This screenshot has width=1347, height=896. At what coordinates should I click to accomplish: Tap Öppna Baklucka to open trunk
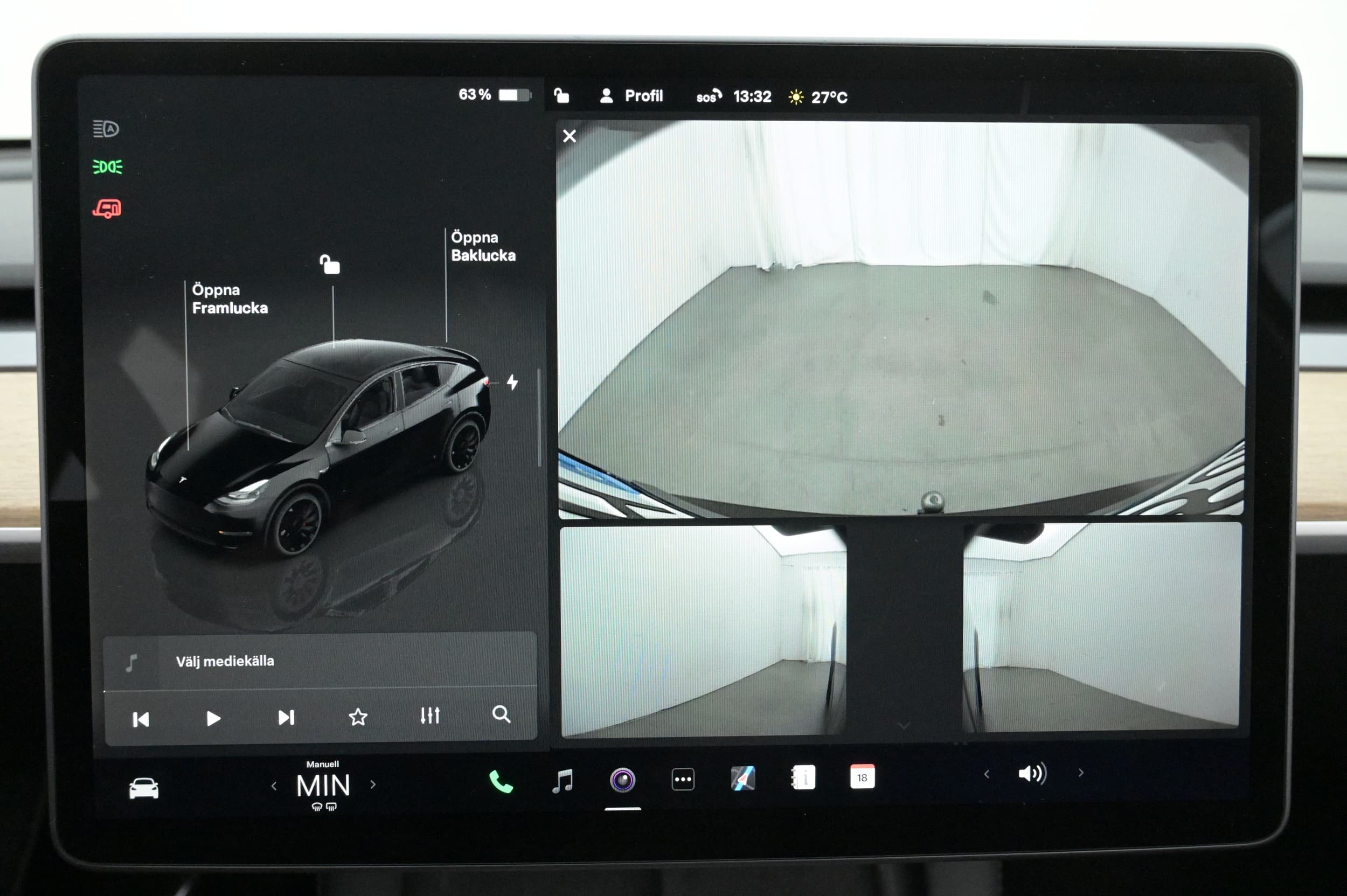[483, 246]
